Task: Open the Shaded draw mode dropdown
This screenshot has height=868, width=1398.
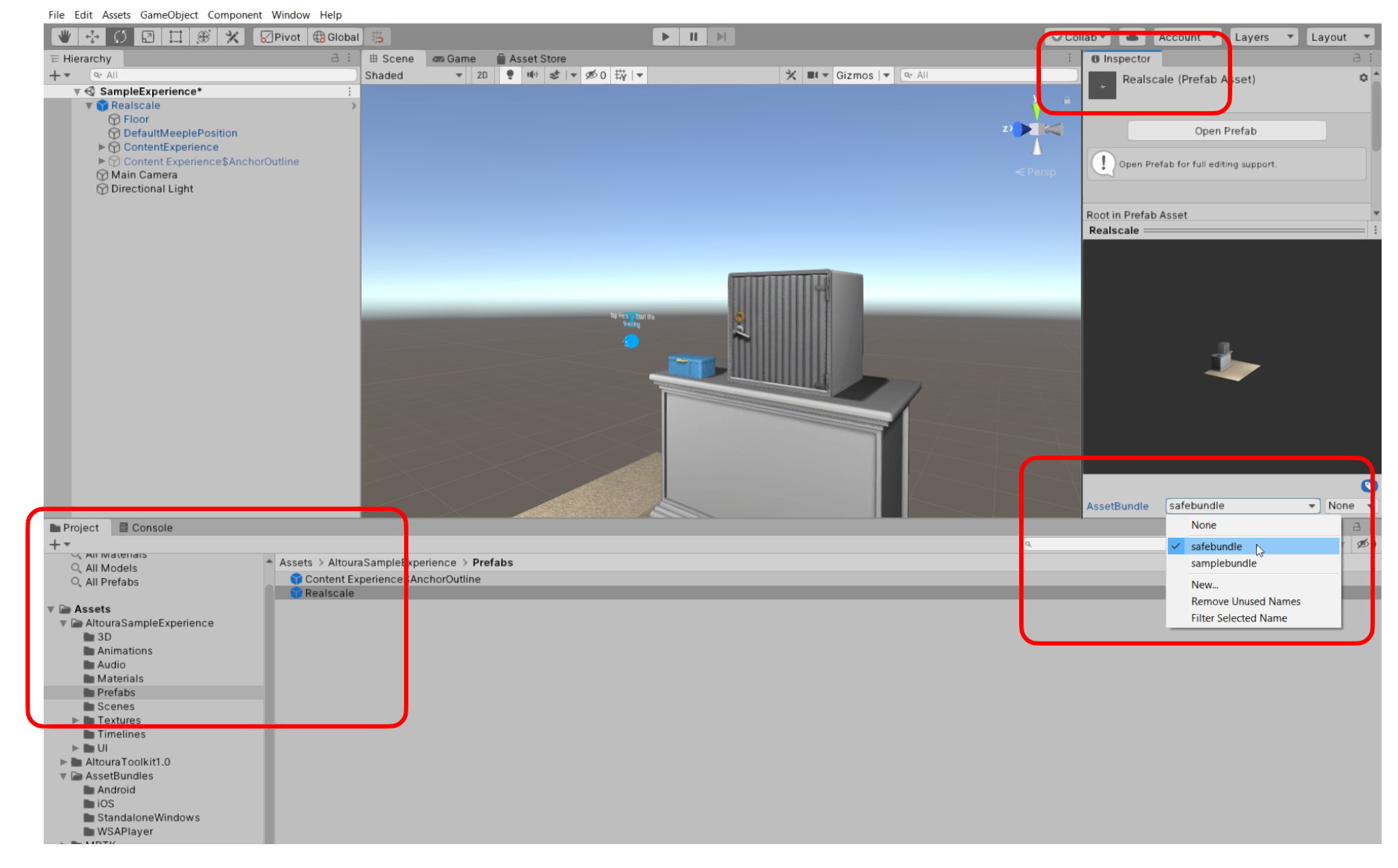Action: click(414, 75)
